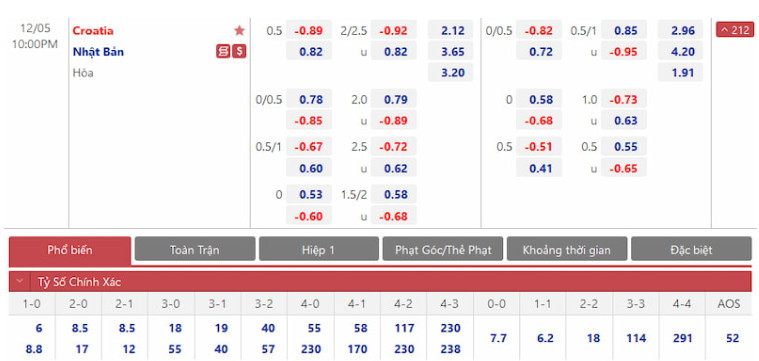Click the scoreboard icon beside Nhật Bản

tap(223, 51)
